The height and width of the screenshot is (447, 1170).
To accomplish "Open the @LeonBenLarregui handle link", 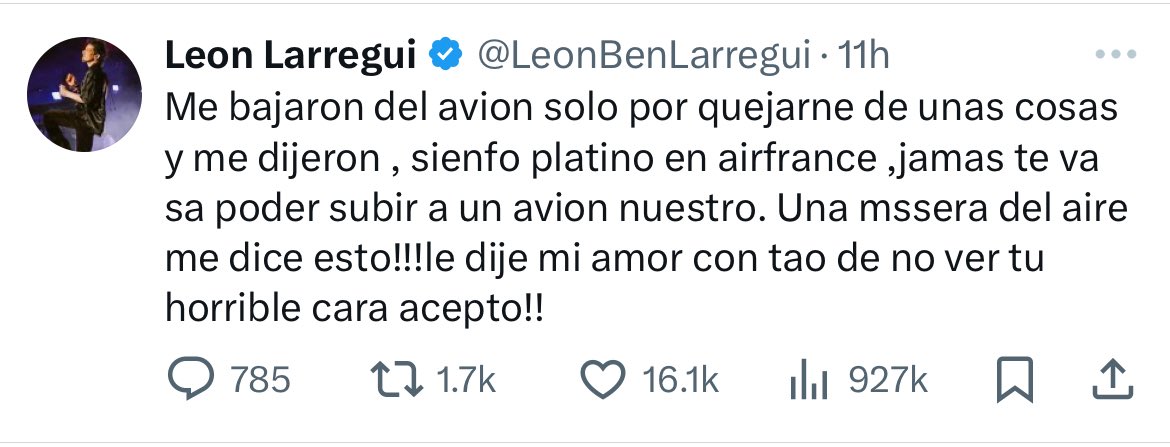I will click(x=644, y=58).
